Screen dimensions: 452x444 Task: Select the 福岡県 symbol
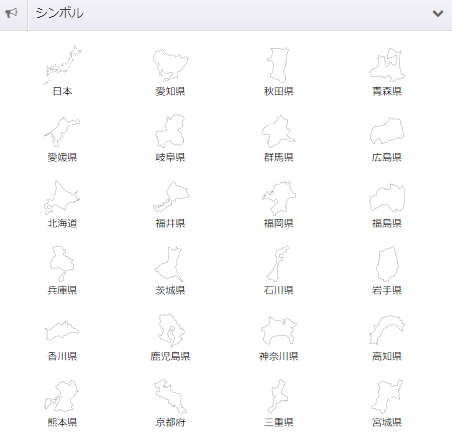[279, 203]
